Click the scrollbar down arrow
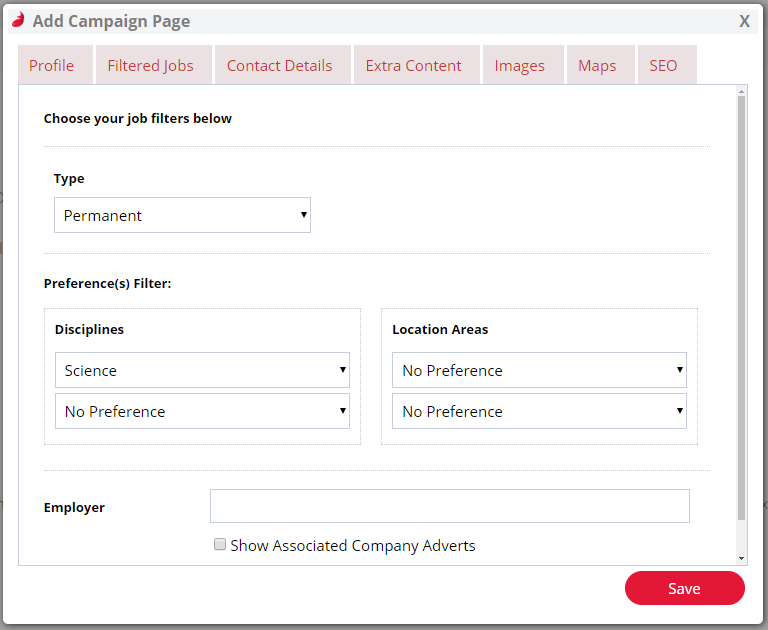This screenshot has width=768, height=630. tap(741, 558)
